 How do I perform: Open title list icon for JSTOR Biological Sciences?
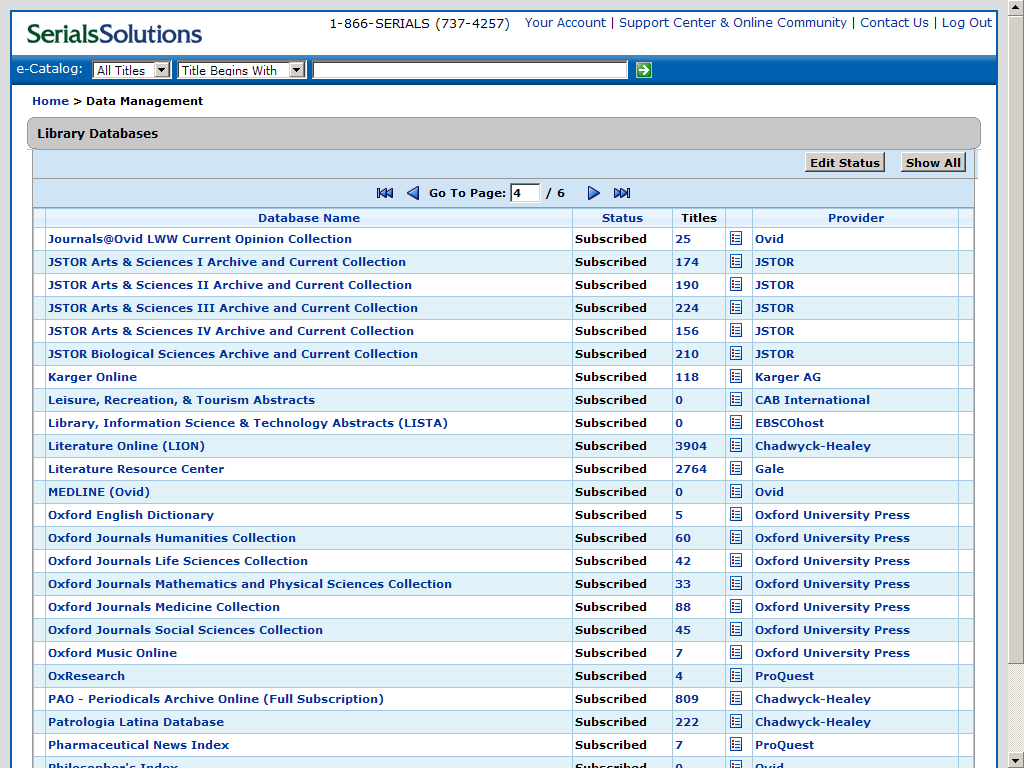(x=736, y=353)
